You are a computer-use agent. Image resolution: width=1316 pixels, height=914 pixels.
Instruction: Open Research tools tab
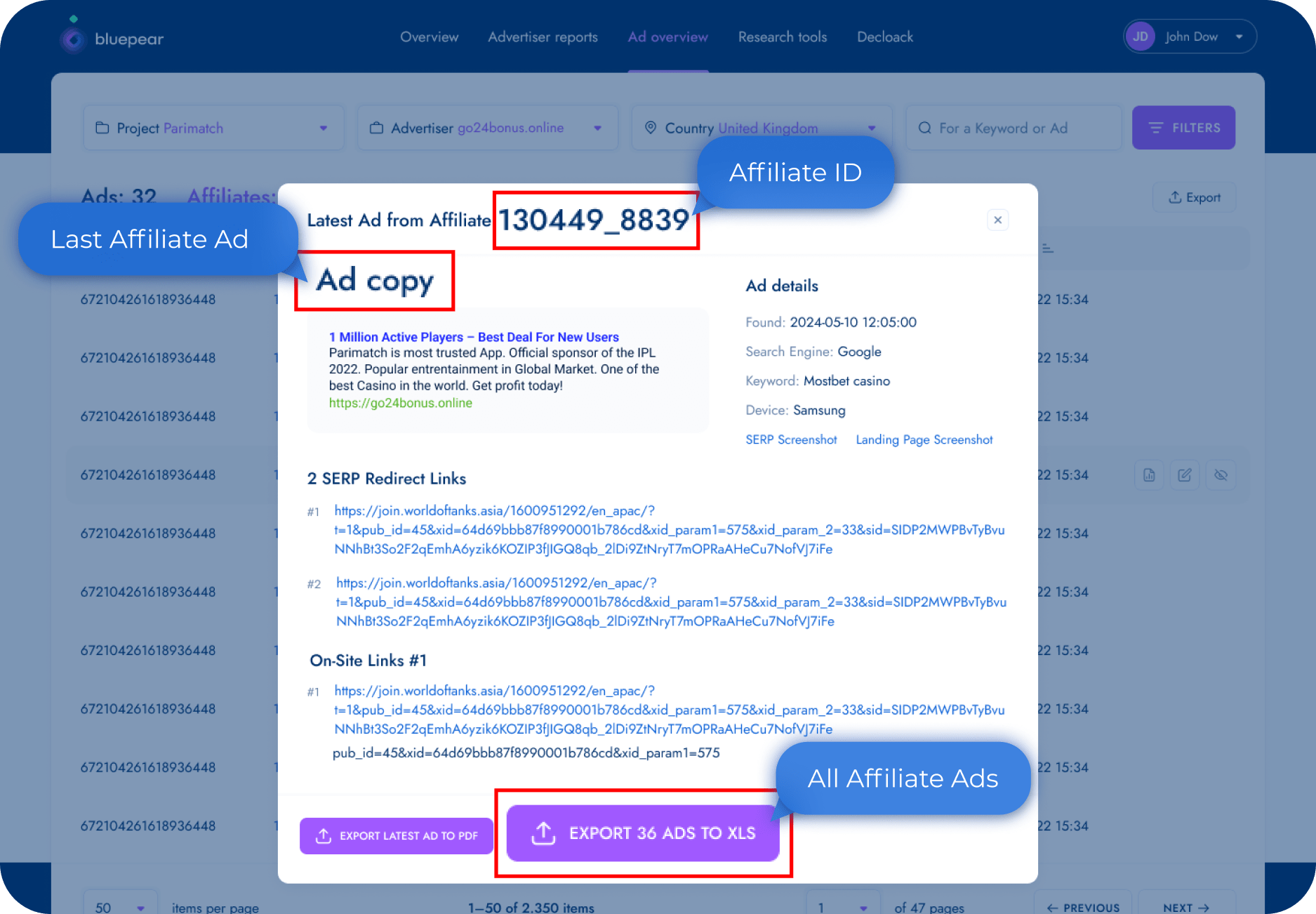782,37
